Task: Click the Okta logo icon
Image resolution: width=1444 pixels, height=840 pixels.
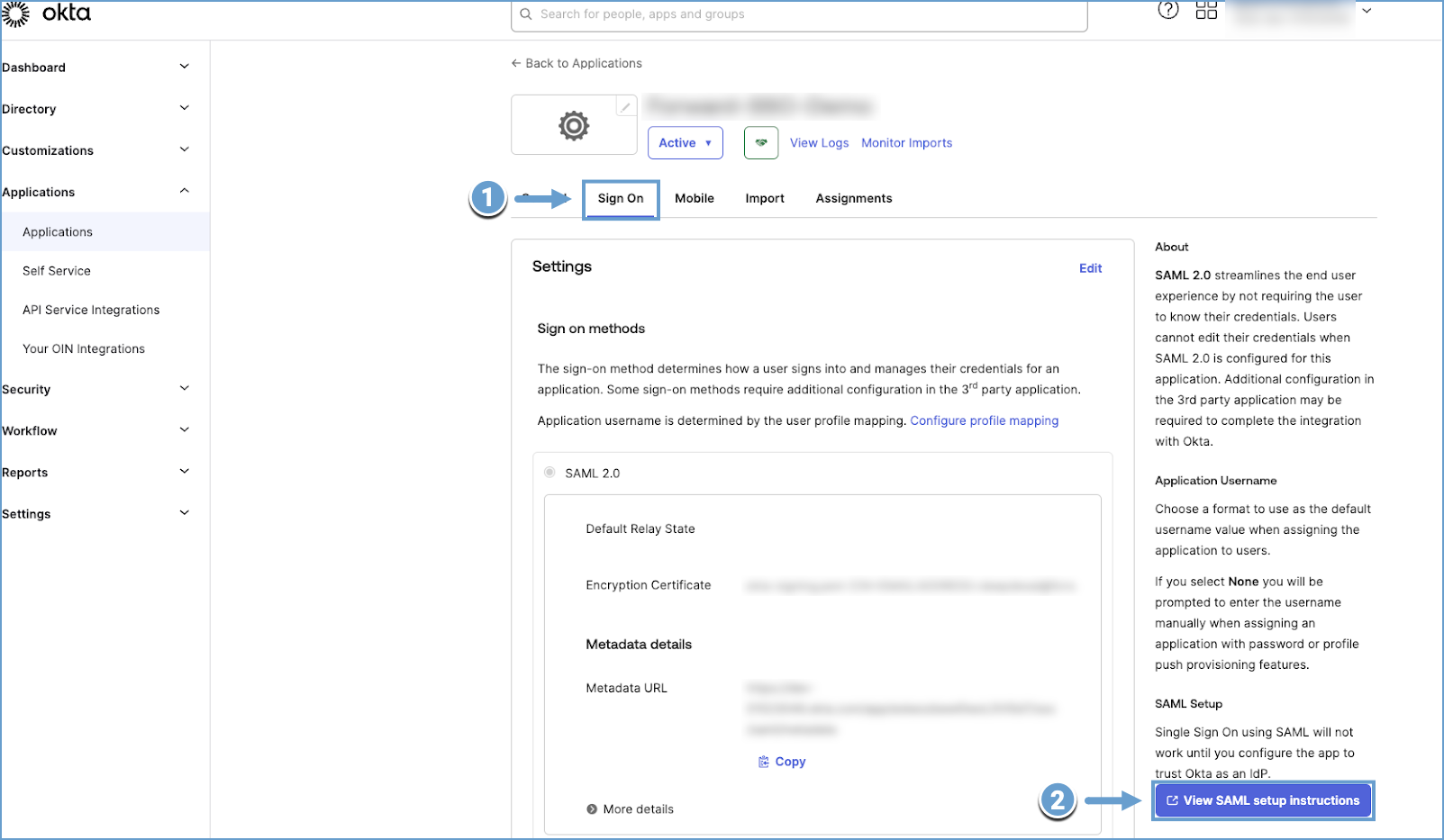Action: pos(14,14)
